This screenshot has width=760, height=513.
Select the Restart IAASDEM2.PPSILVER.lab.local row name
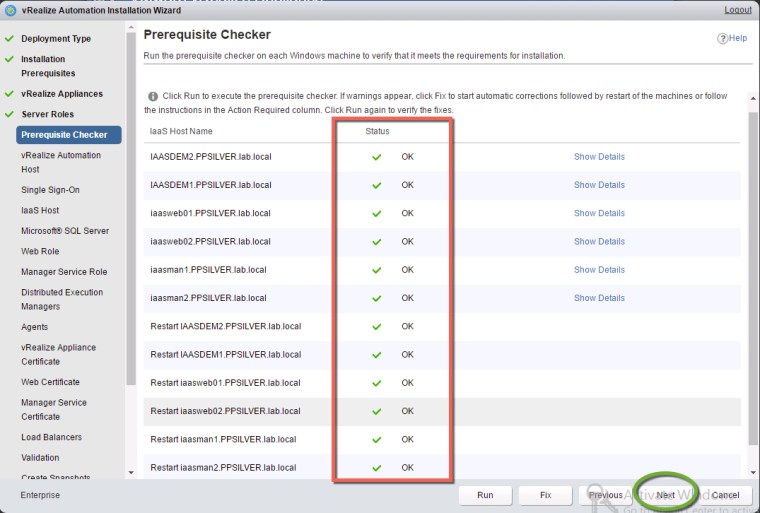click(x=225, y=326)
